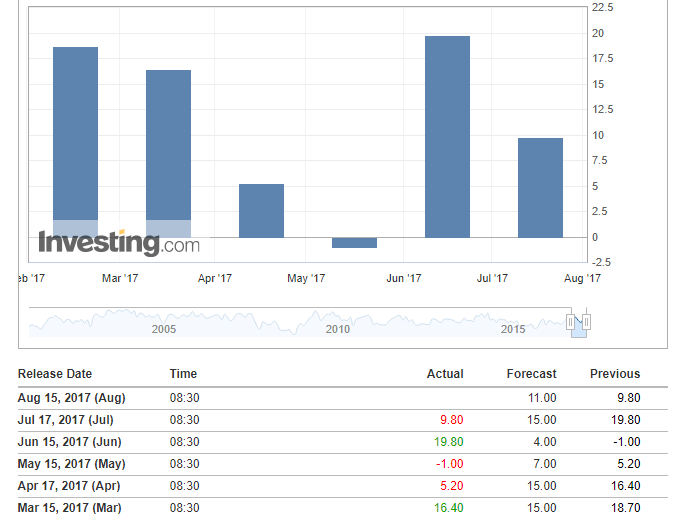Click the 2005 label on navigator timeline
This screenshot has height=521, width=680.
coord(164,329)
